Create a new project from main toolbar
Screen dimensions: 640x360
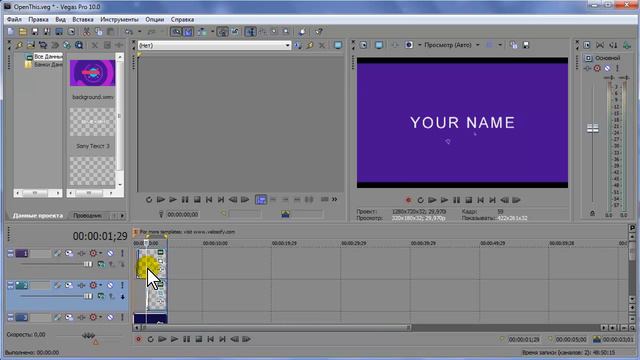coord(11,31)
